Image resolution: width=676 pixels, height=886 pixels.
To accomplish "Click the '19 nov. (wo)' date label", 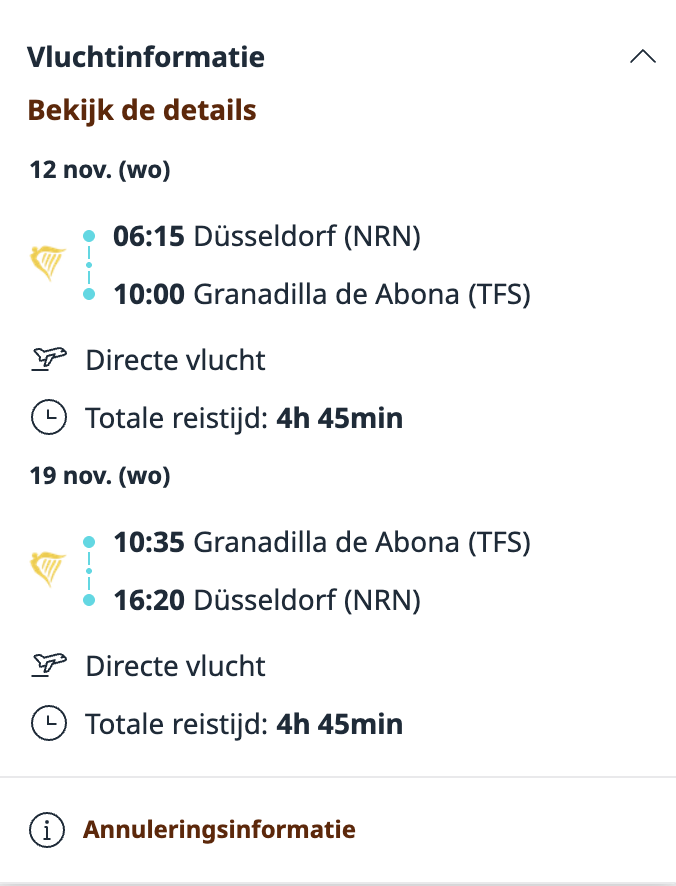I will (x=100, y=476).
